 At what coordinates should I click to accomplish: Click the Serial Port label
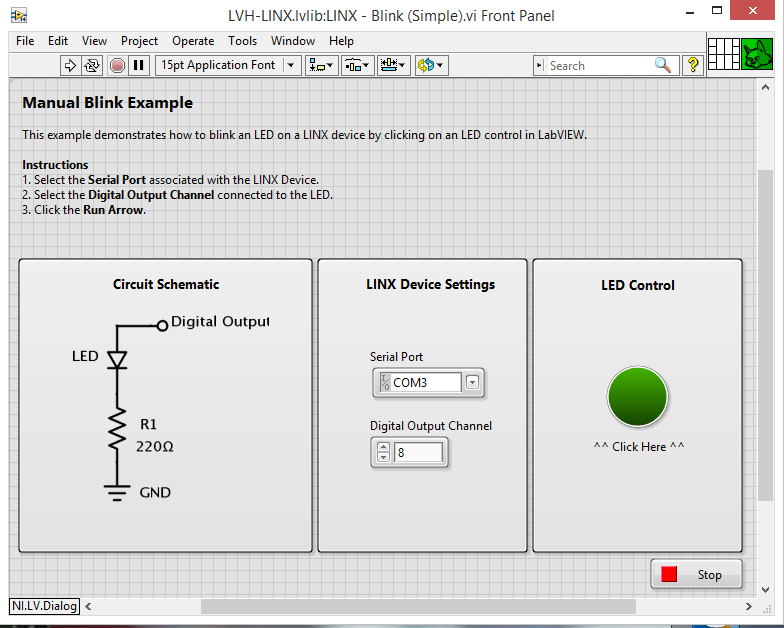[396, 357]
